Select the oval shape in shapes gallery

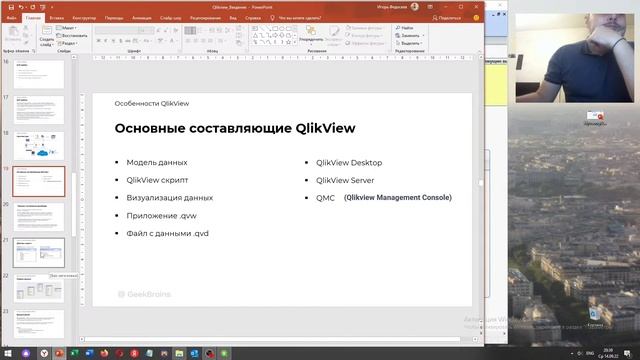click(x=282, y=29)
